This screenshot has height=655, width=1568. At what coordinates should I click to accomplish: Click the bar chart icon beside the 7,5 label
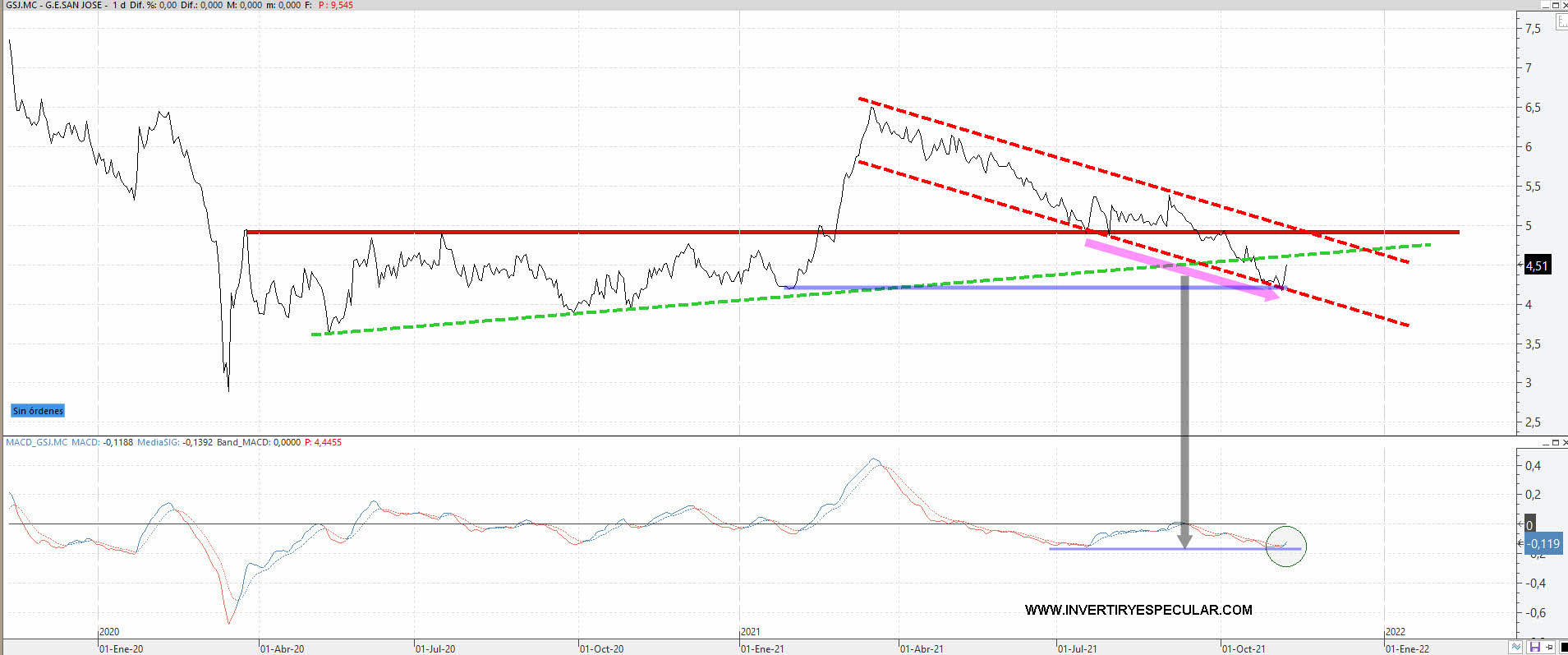pyautogui.click(x=1561, y=22)
